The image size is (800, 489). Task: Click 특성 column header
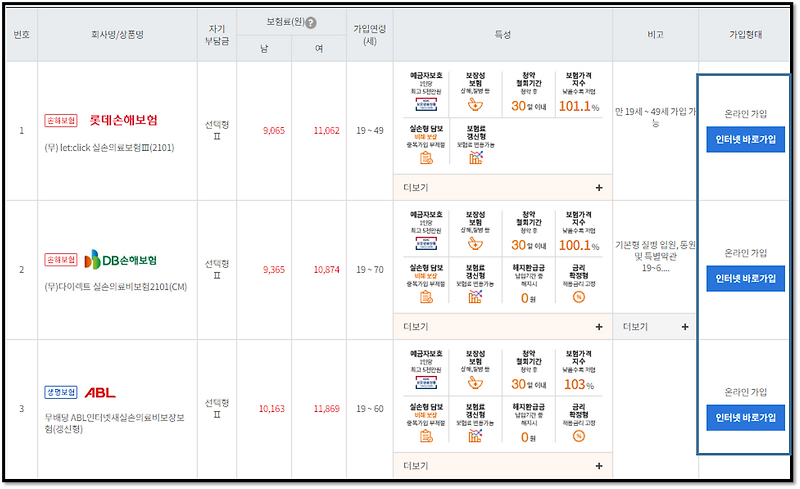click(x=503, y=35)
